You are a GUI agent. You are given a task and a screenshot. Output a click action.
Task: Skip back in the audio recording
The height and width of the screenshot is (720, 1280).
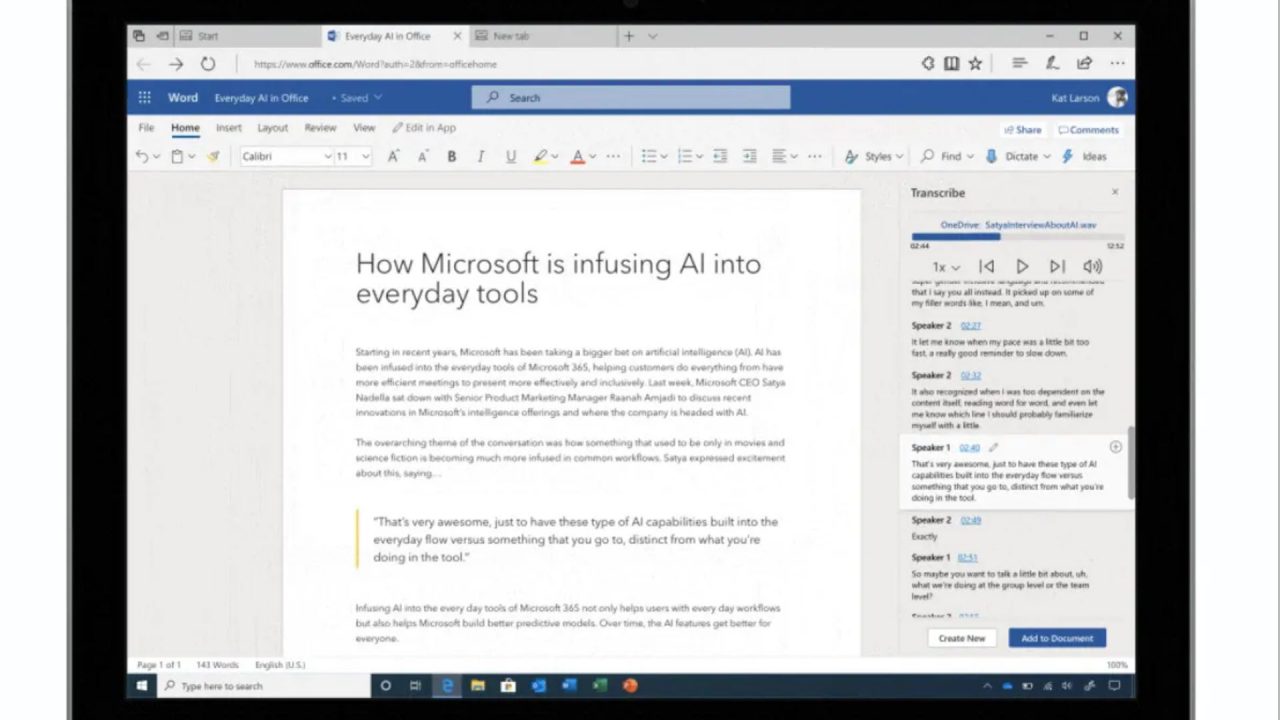point(987,267)
